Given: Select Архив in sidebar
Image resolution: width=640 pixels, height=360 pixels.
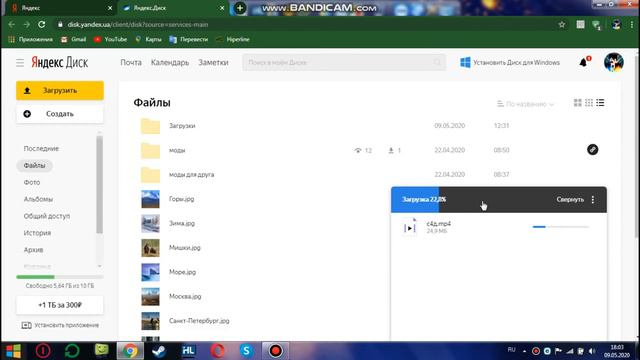Looking at the screenshot, I should (33, 250).
